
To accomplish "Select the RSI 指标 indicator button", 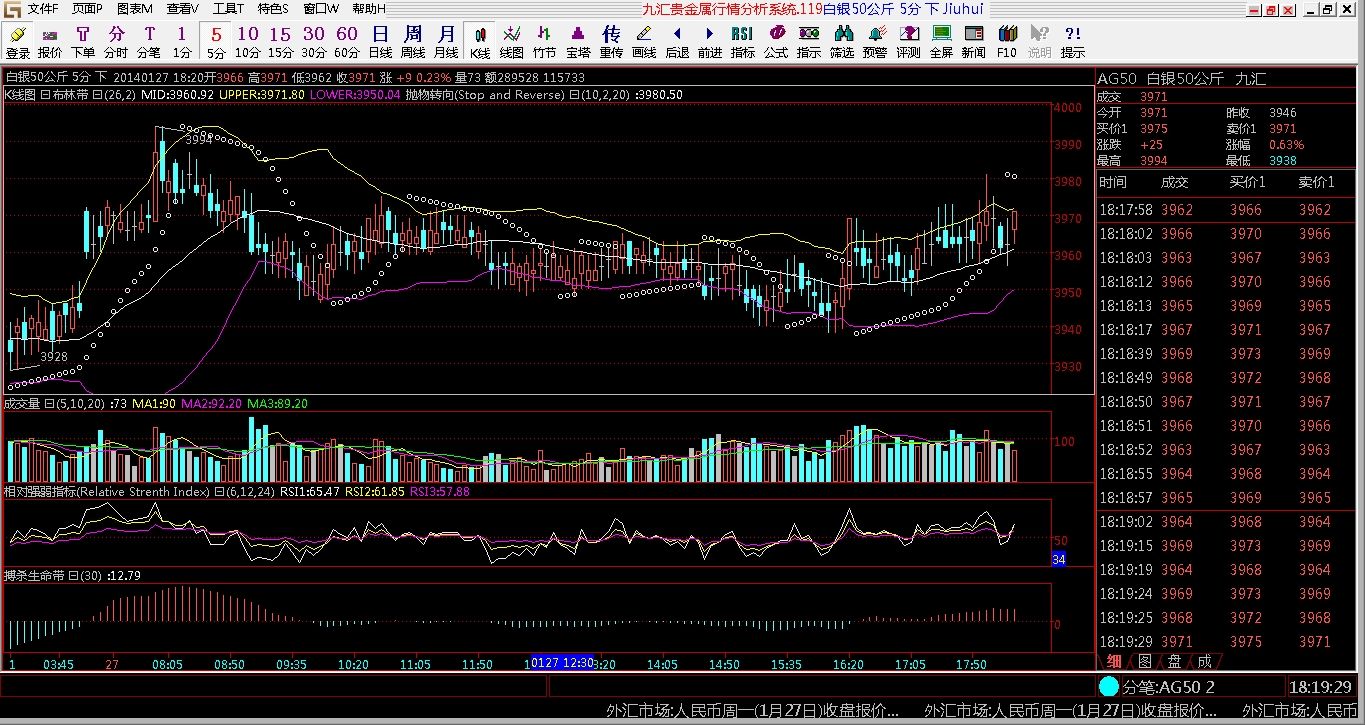I will pos(743,42).
